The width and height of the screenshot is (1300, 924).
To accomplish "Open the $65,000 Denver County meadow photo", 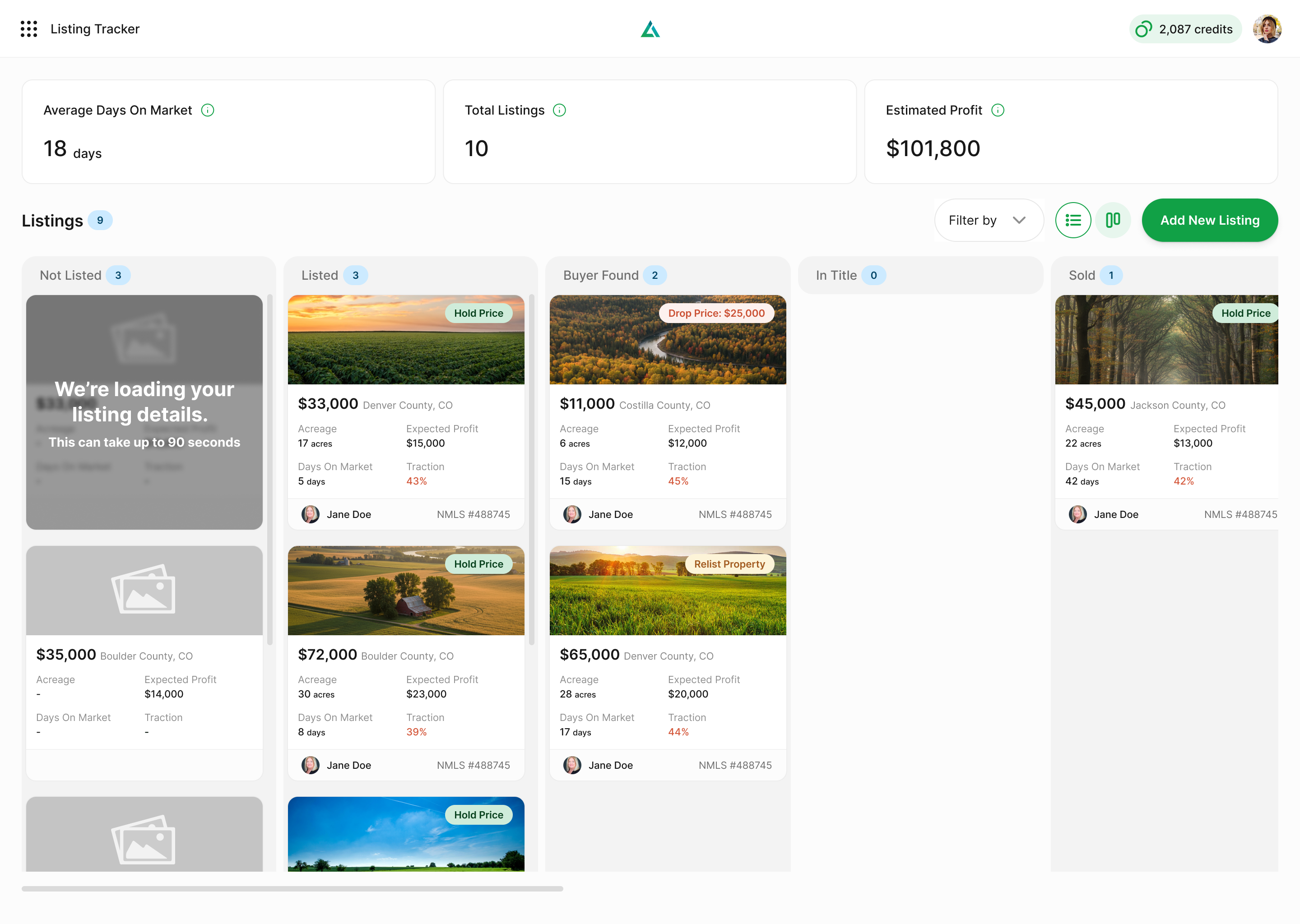I will (668, 591).
